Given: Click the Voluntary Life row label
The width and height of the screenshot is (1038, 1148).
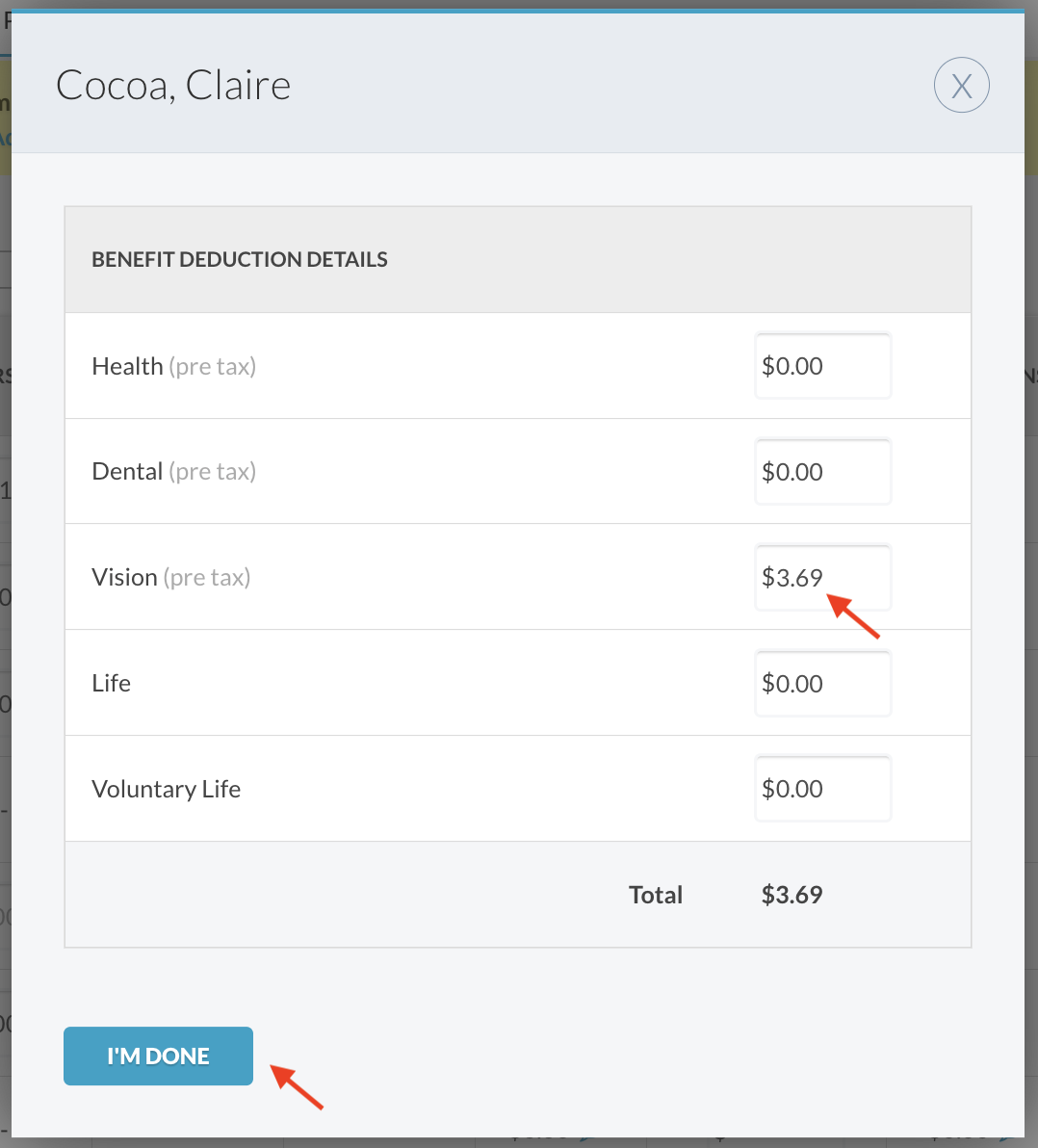Looking at the screenshot, I should pos(166,790).
